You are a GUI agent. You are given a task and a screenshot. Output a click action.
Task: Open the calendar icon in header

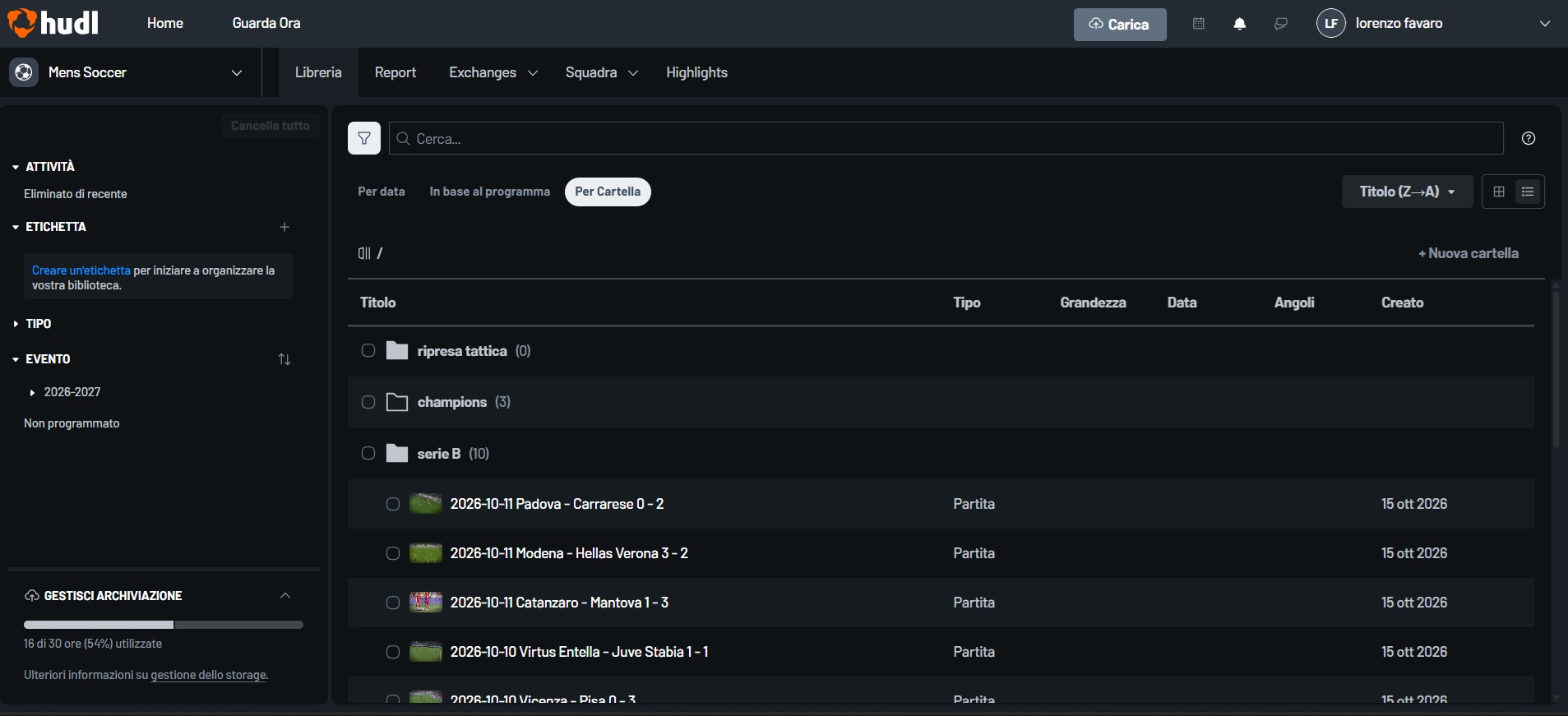pos(1199,24)
